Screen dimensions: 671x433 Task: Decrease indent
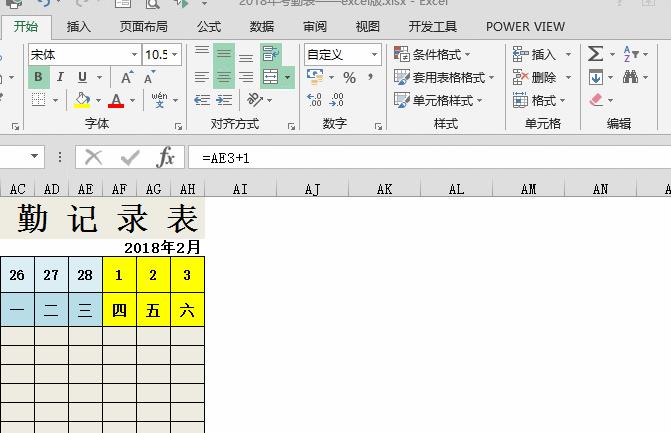coord(202,100)
